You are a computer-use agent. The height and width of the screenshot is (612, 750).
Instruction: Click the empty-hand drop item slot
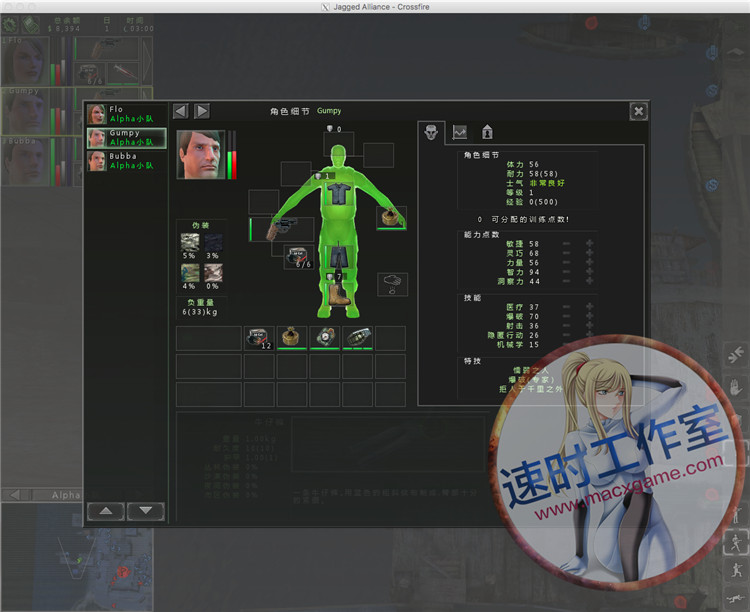coord(393,284)
